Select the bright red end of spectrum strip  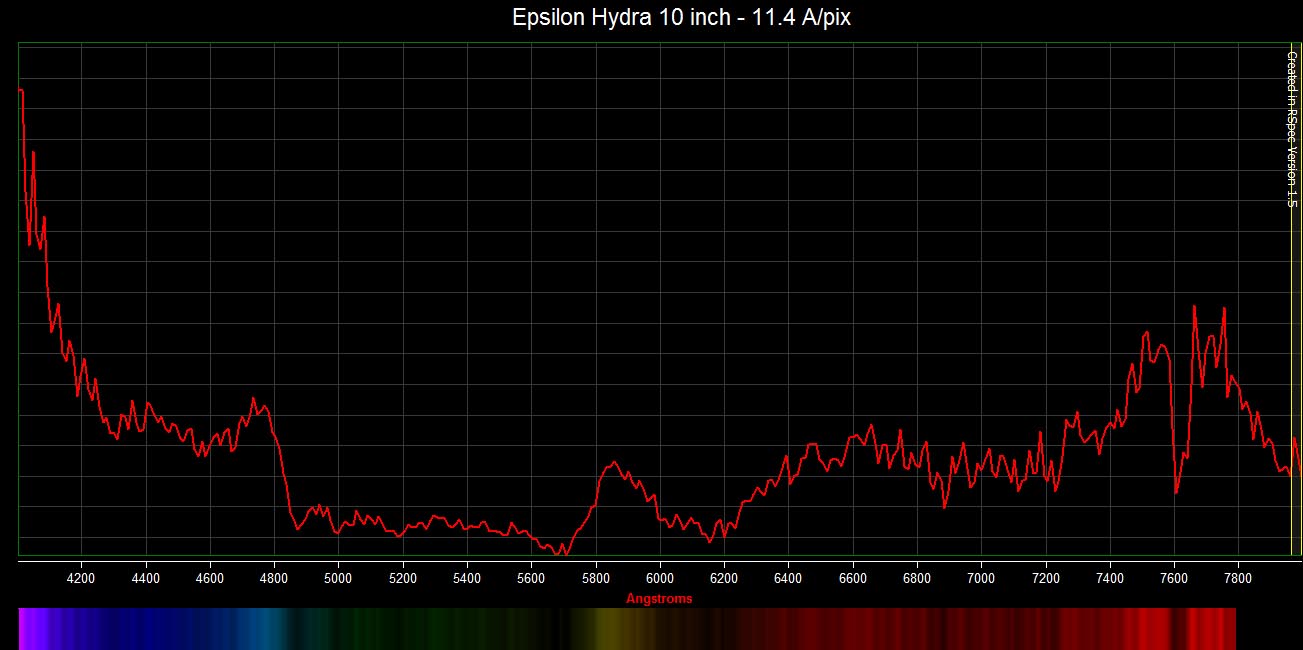(1215, 628)
